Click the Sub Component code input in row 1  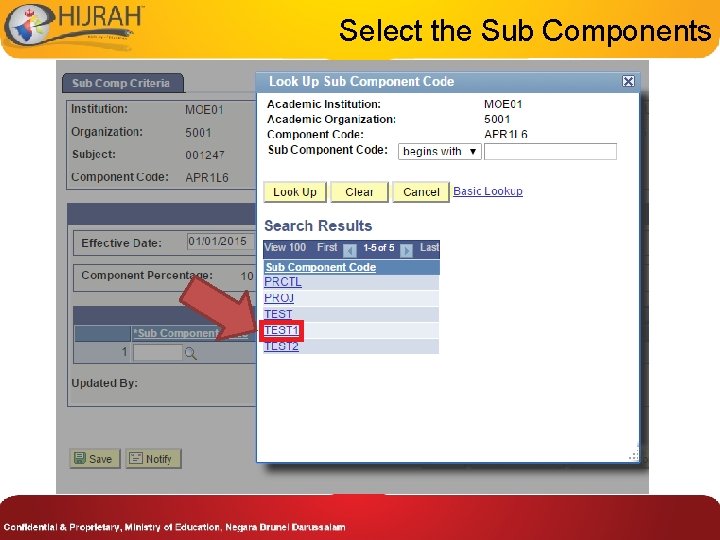point(158,353)
